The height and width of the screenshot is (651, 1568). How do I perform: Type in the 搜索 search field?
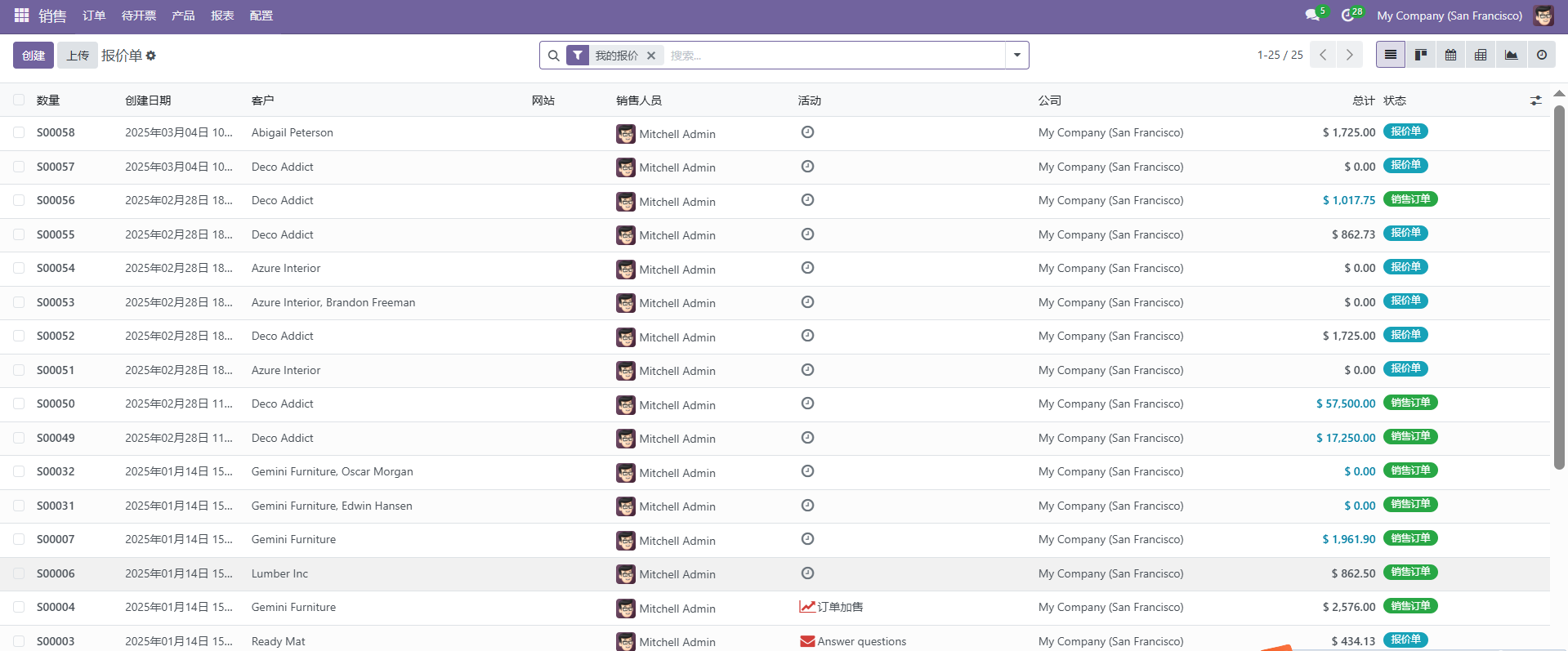coord(833,56)
